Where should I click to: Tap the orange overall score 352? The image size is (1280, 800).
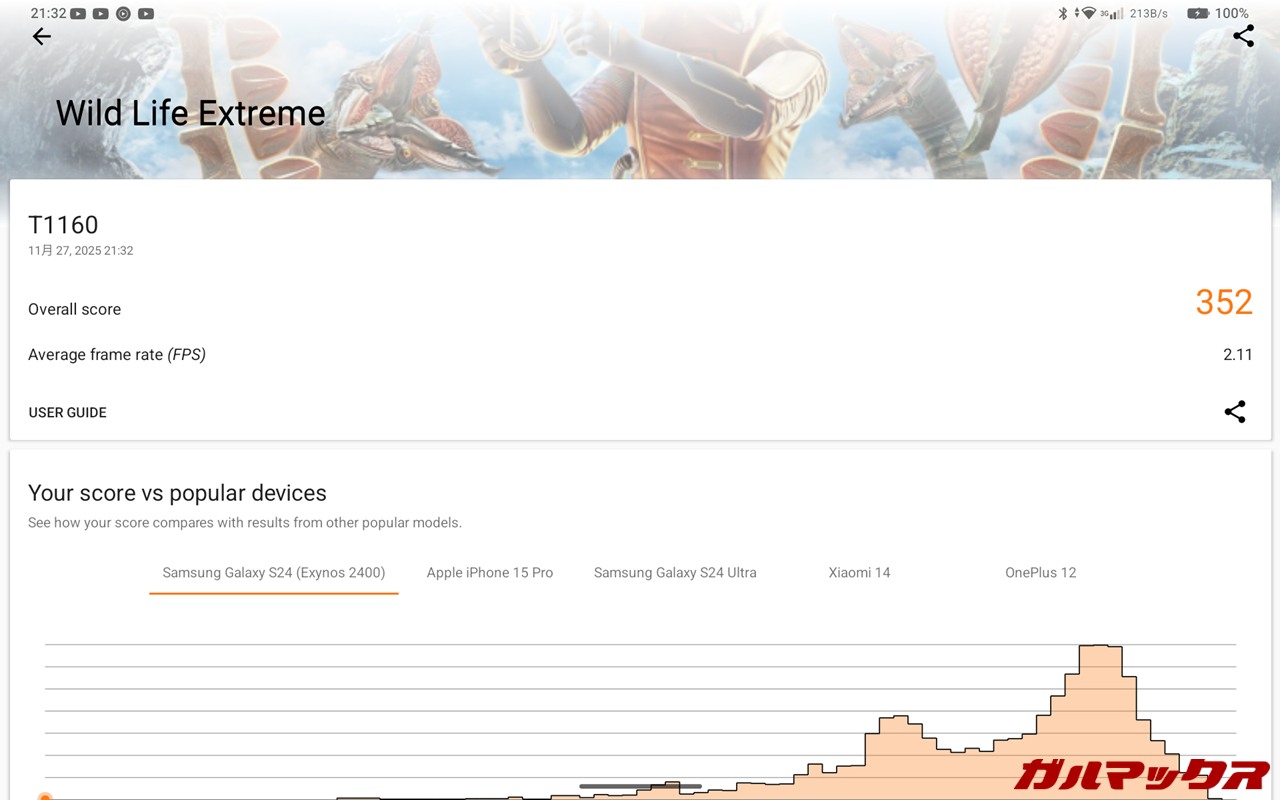tap(1224, 302)
